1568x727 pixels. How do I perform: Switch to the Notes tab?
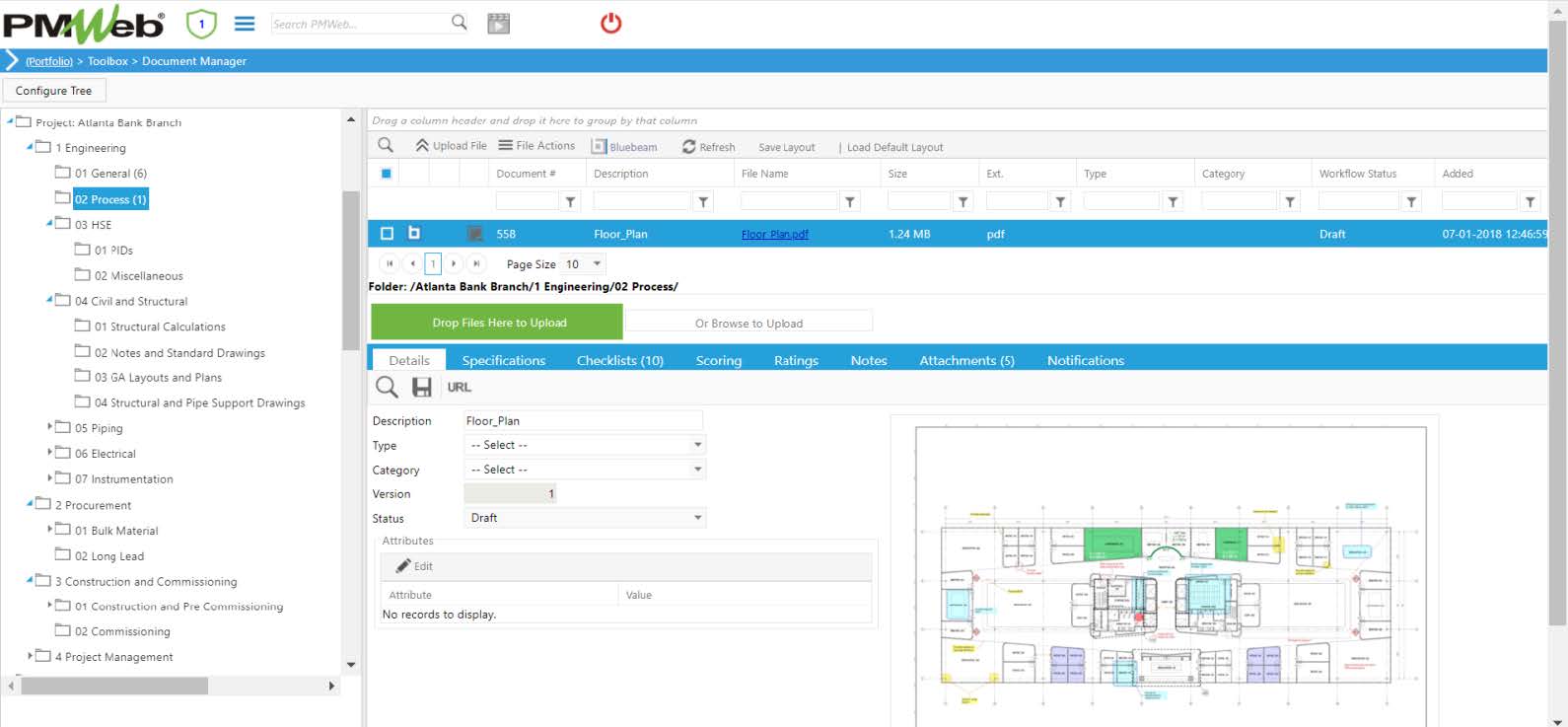coord(869,360)
